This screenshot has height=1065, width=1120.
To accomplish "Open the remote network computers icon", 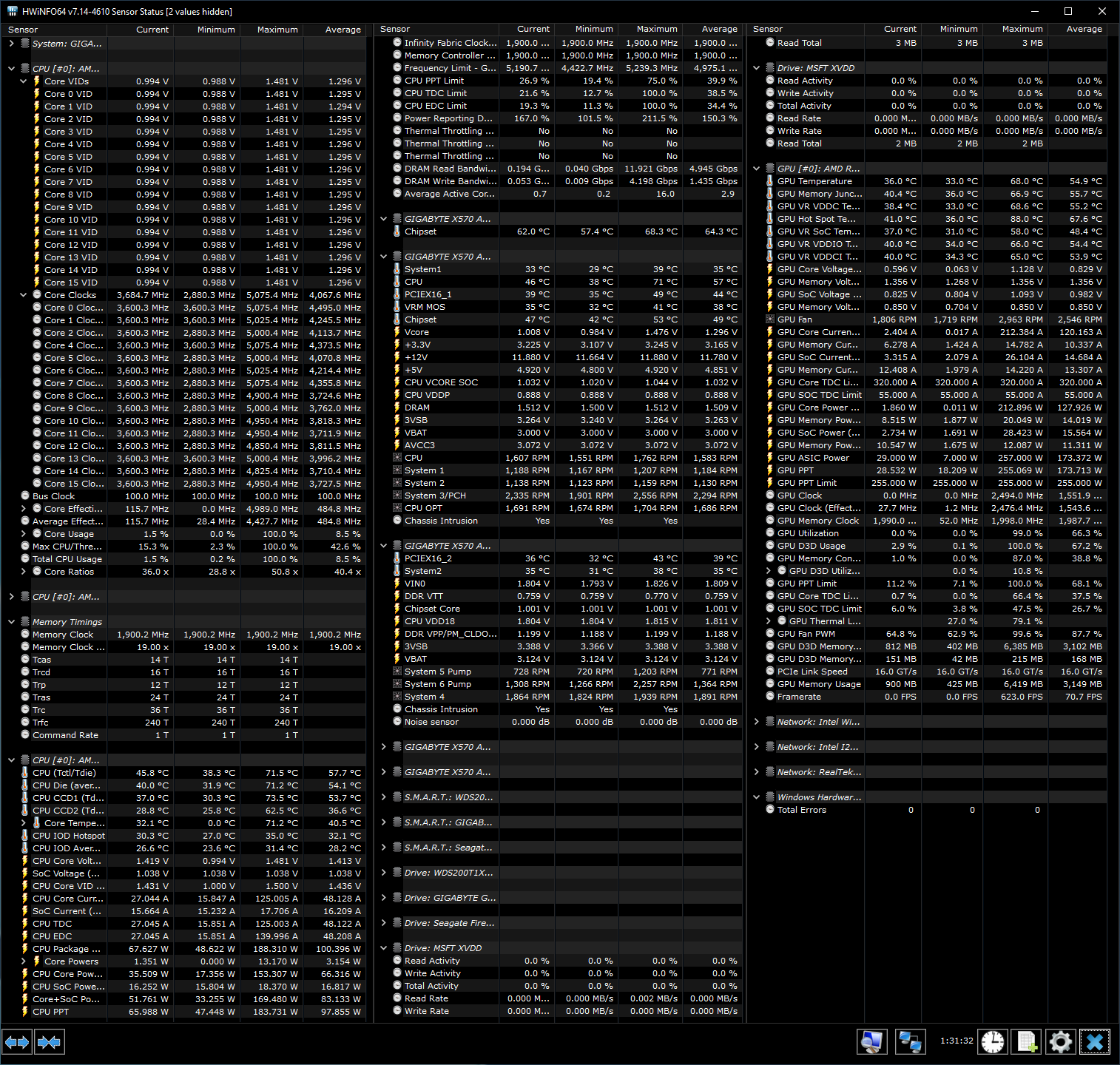I will (x=910, y=1042).
